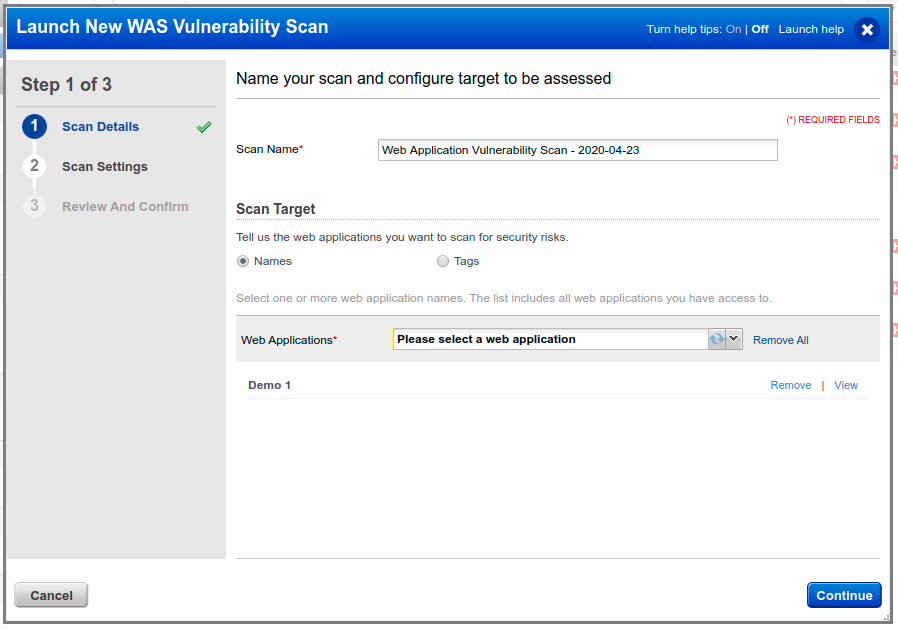The height and width of the screenshot is (630, 898).
Task: Switch to the Scan Settings step
Action: coord(105,167)
